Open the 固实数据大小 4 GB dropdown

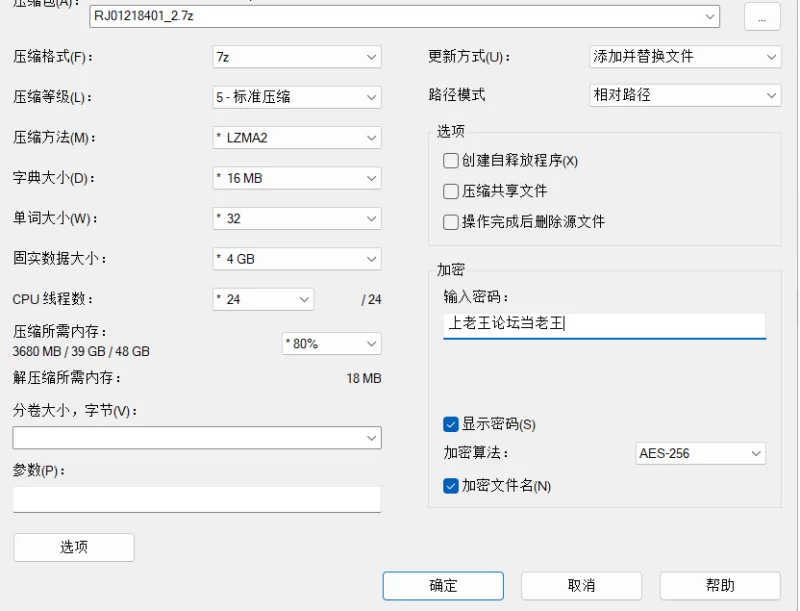point(297,258)
